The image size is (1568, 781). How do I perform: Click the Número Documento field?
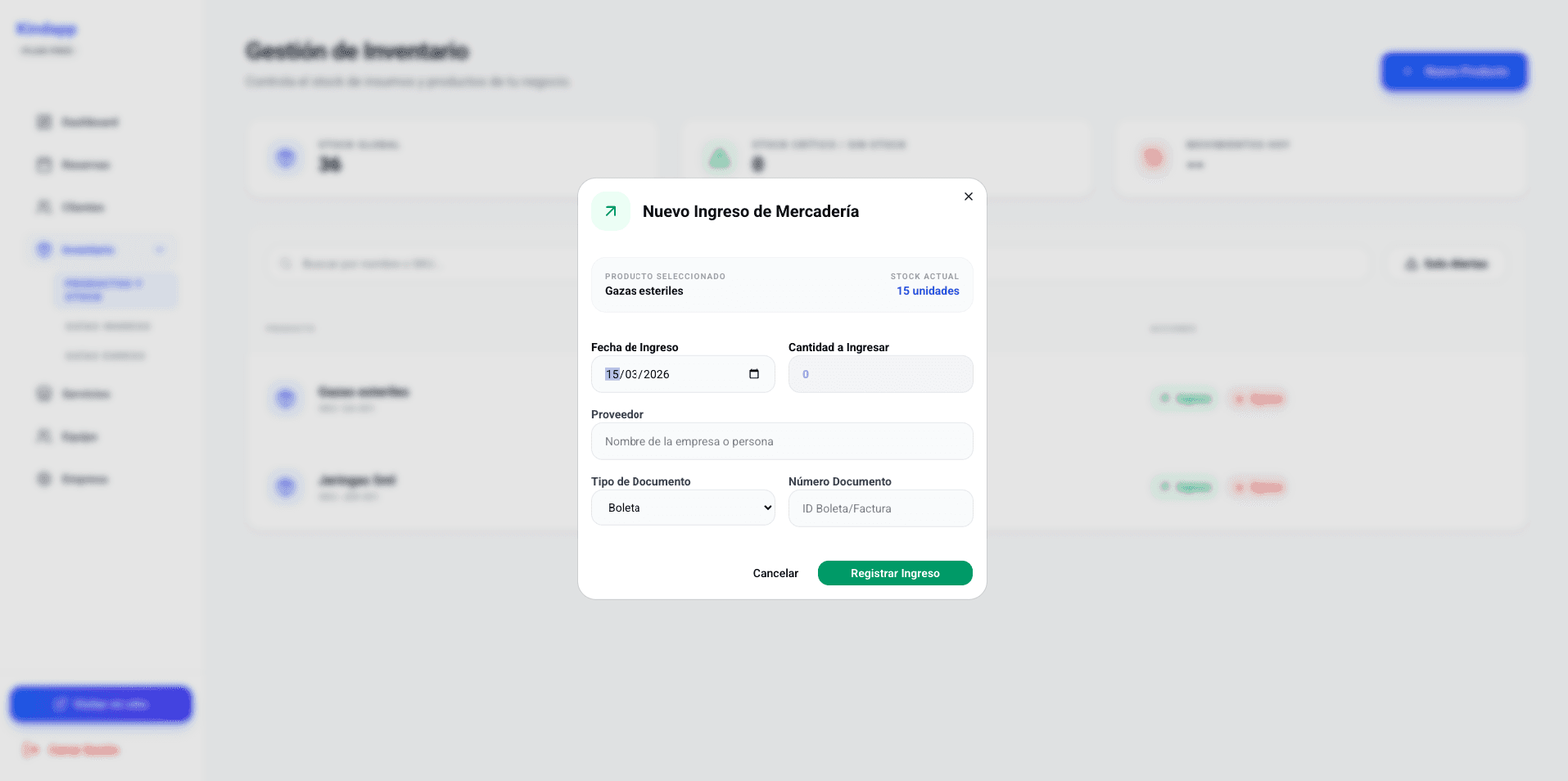(x=880, y=508)
